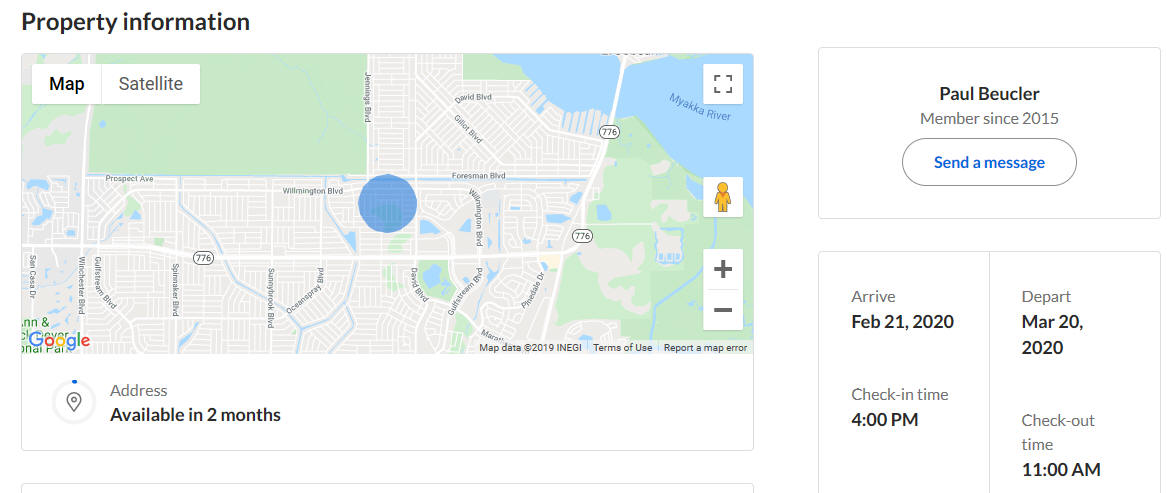Click Report a map error link

point(705,348)
